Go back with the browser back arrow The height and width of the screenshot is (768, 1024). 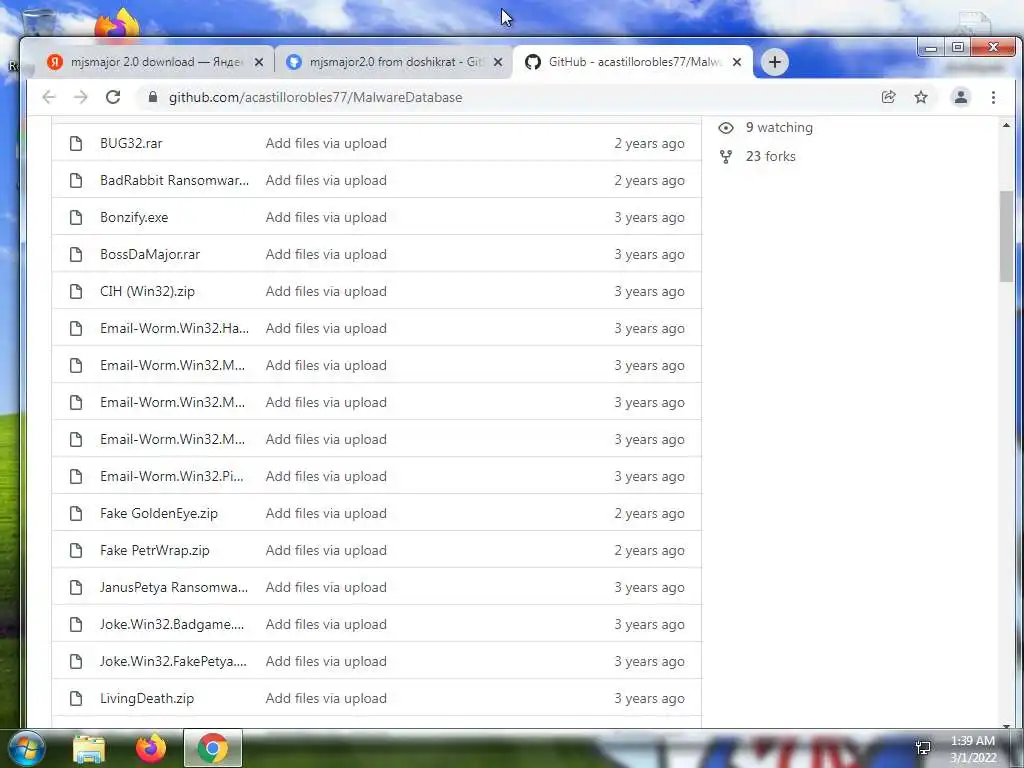coord(49,97)
